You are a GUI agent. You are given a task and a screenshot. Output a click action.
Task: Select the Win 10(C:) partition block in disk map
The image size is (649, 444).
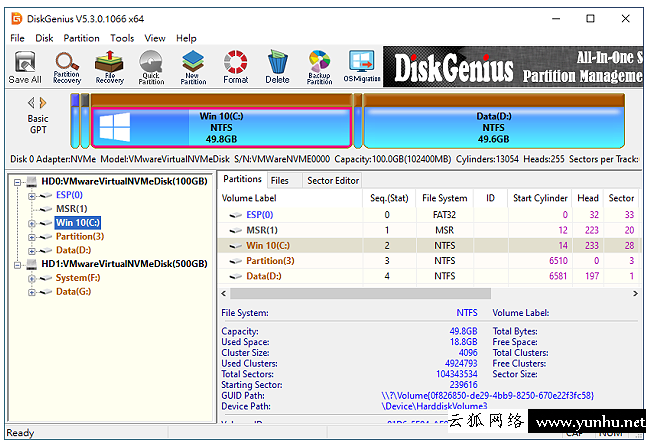(221, 127)
